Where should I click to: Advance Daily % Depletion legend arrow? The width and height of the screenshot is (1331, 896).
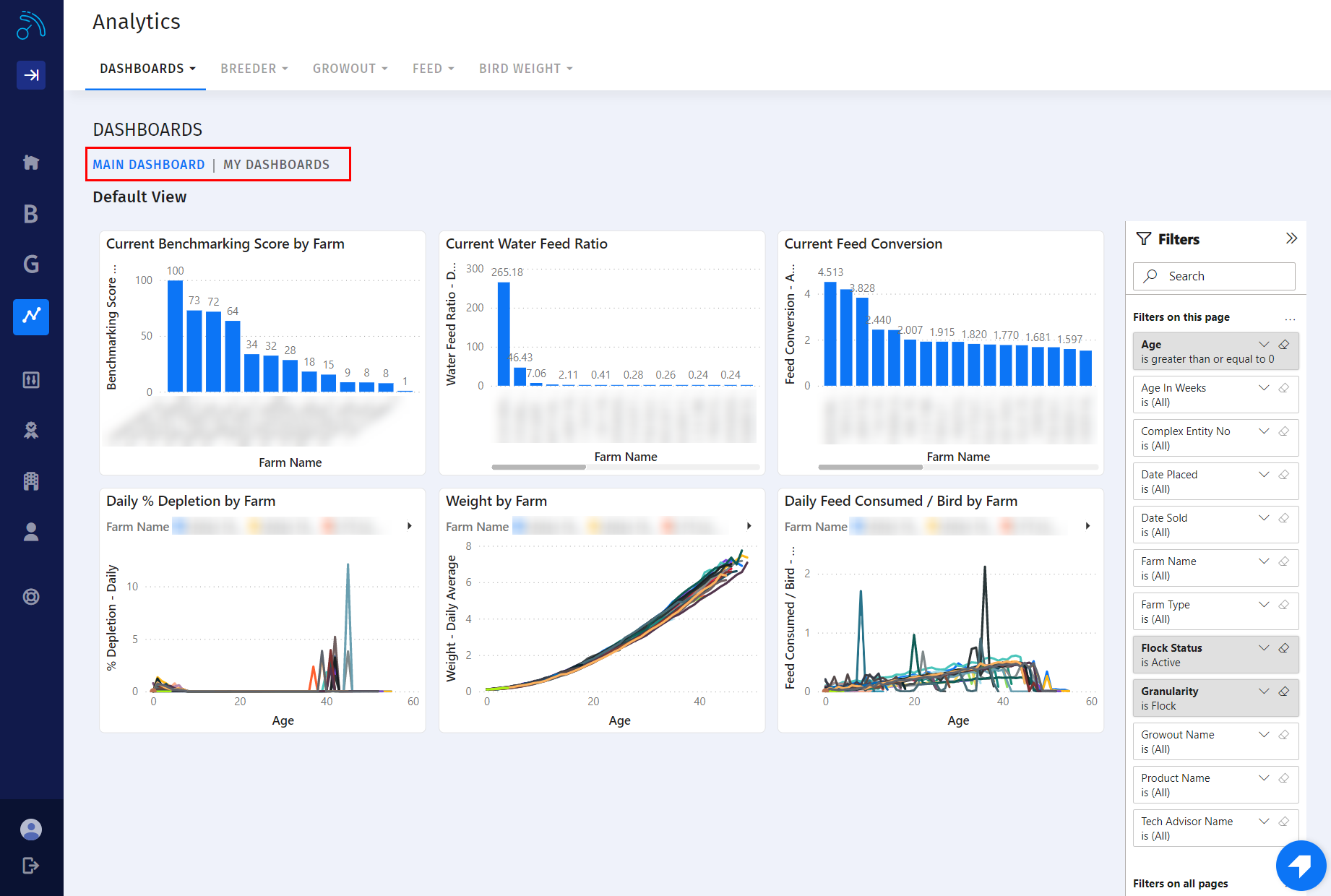pos(410,526)
